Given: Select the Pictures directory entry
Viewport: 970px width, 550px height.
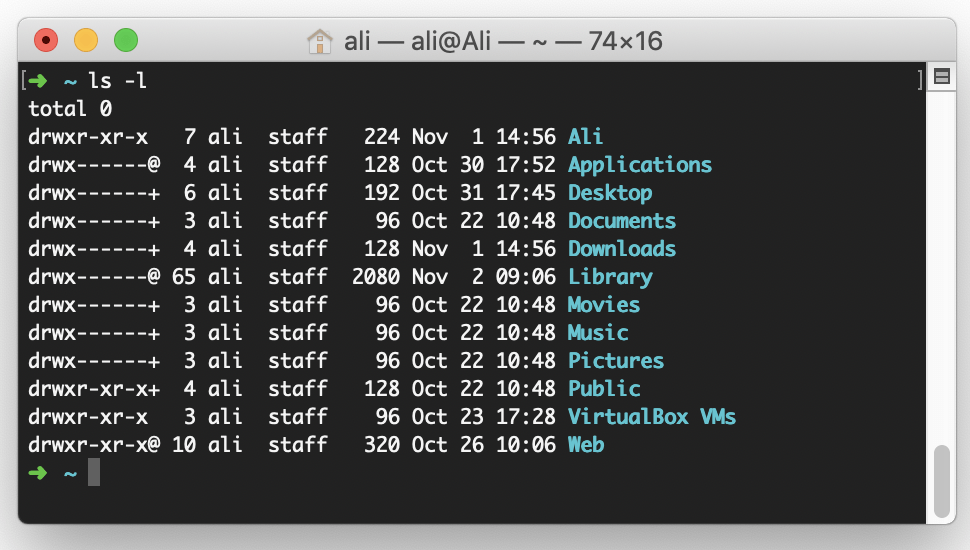Looking at the screenshot, I should pyautogui.click(x=616, y=361).
